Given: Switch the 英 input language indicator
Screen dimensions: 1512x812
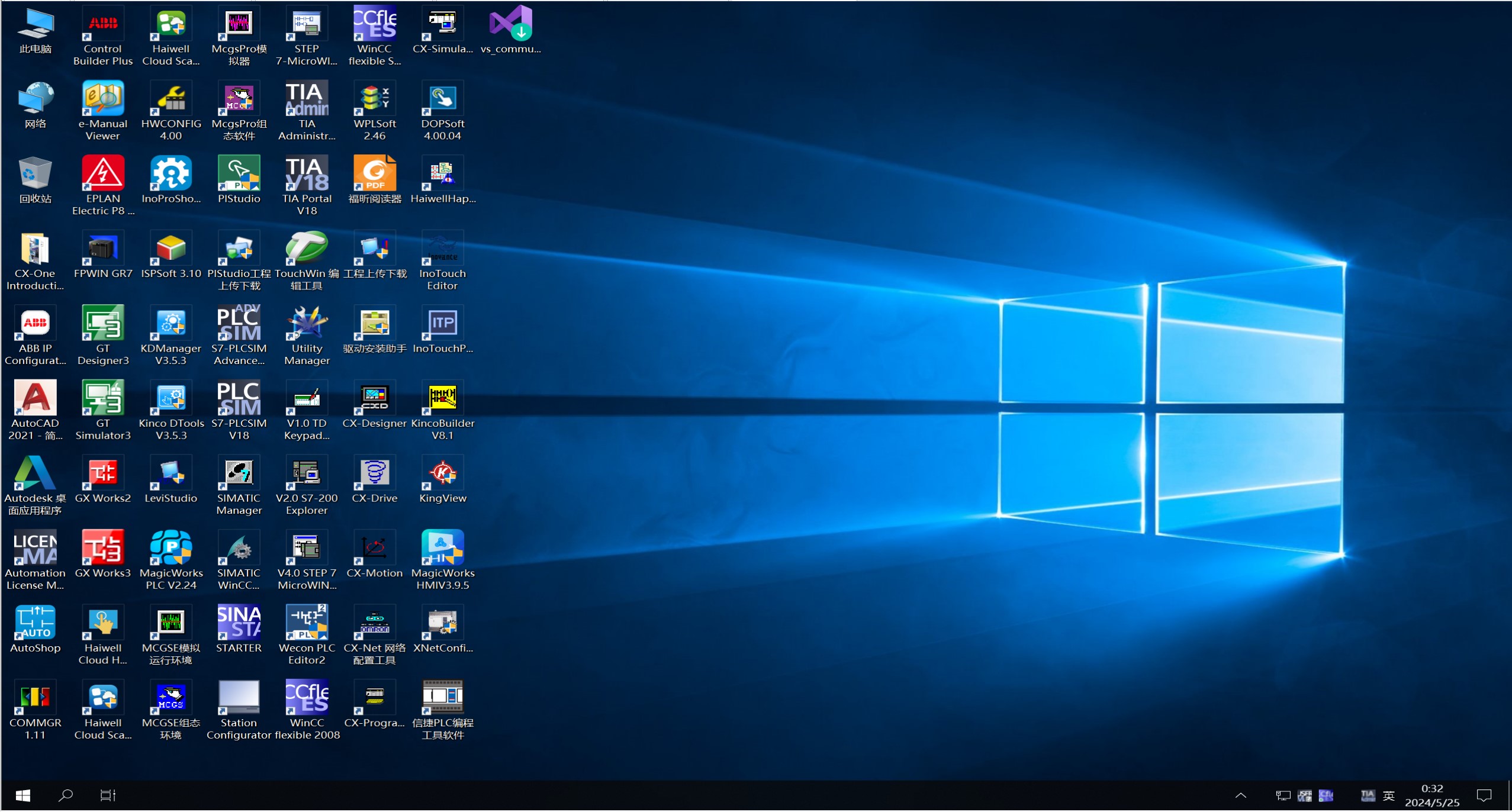Looking at the screenshot, I should tap(1389, 795).
